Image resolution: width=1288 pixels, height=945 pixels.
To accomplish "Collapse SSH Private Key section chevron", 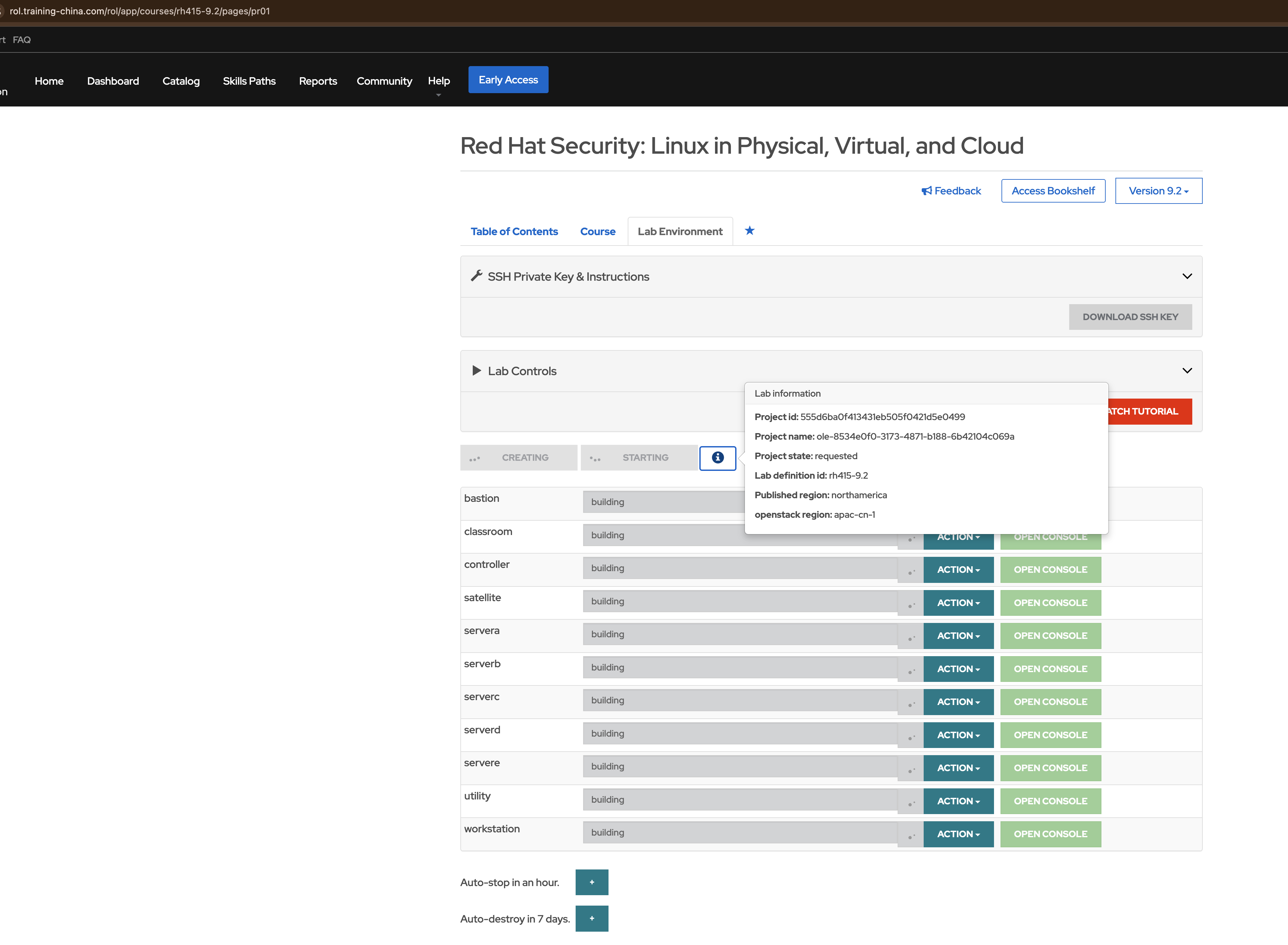I will pos(1187,276).
